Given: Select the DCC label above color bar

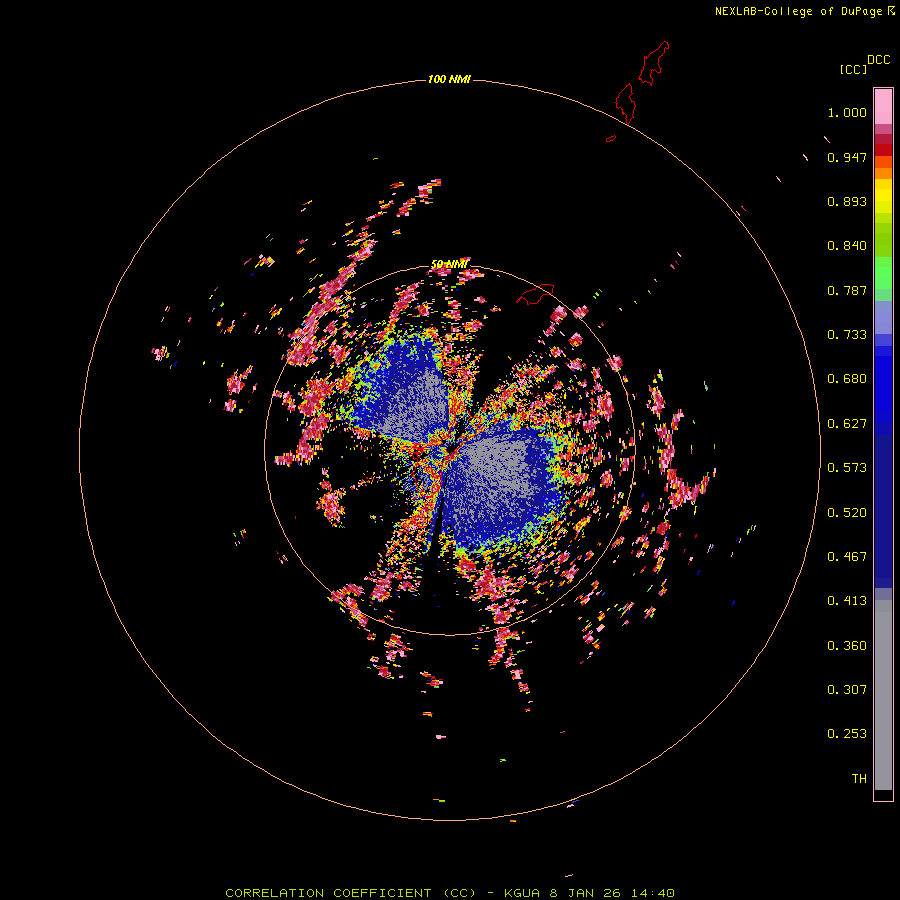Looking at the screenshot, I should tap(879, 60).
